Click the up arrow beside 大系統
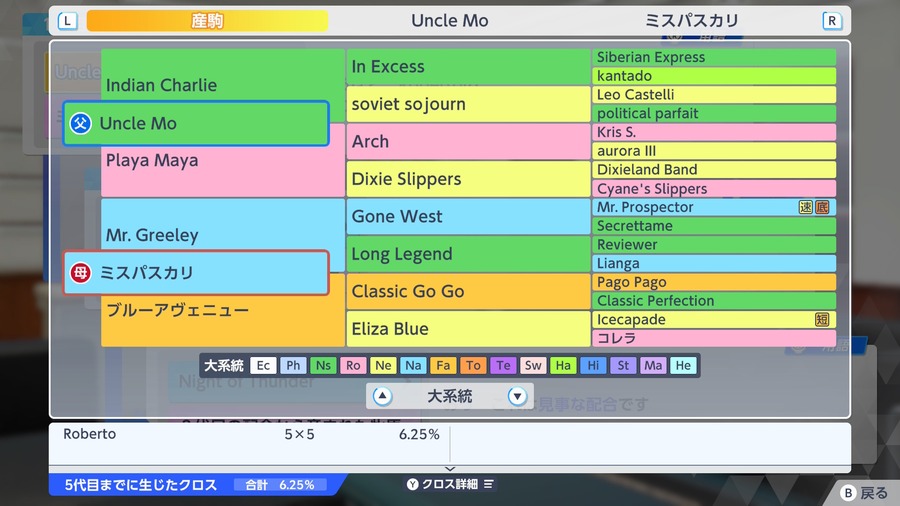Screen dimensions: 900x506 tap(382, 396)
